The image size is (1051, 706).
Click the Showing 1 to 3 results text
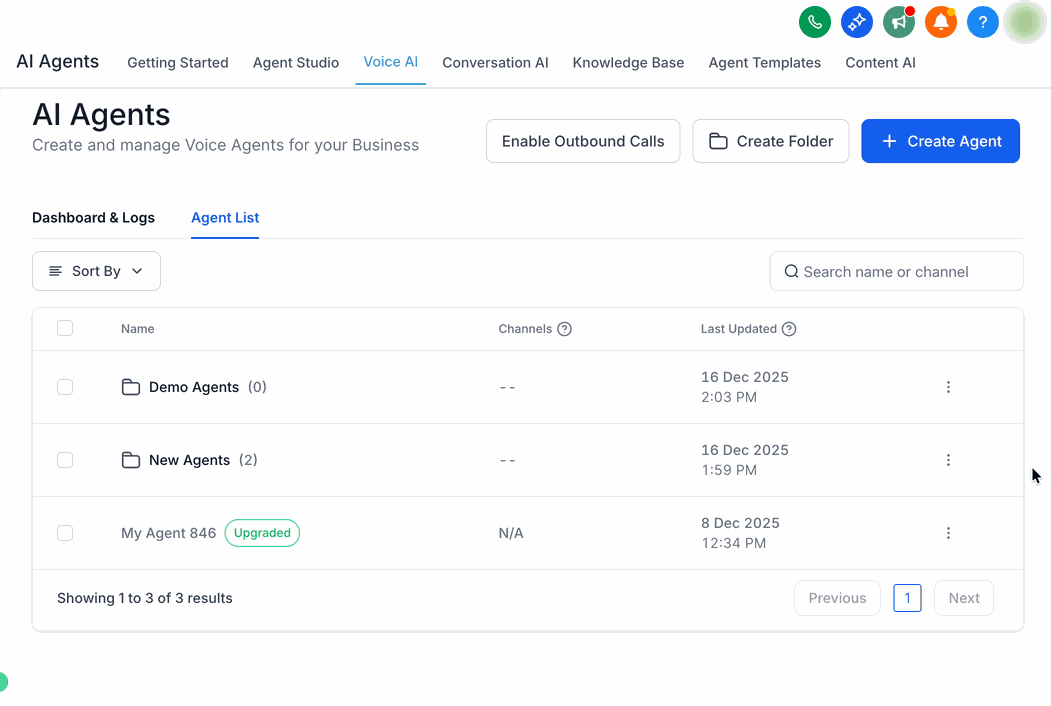145,598
